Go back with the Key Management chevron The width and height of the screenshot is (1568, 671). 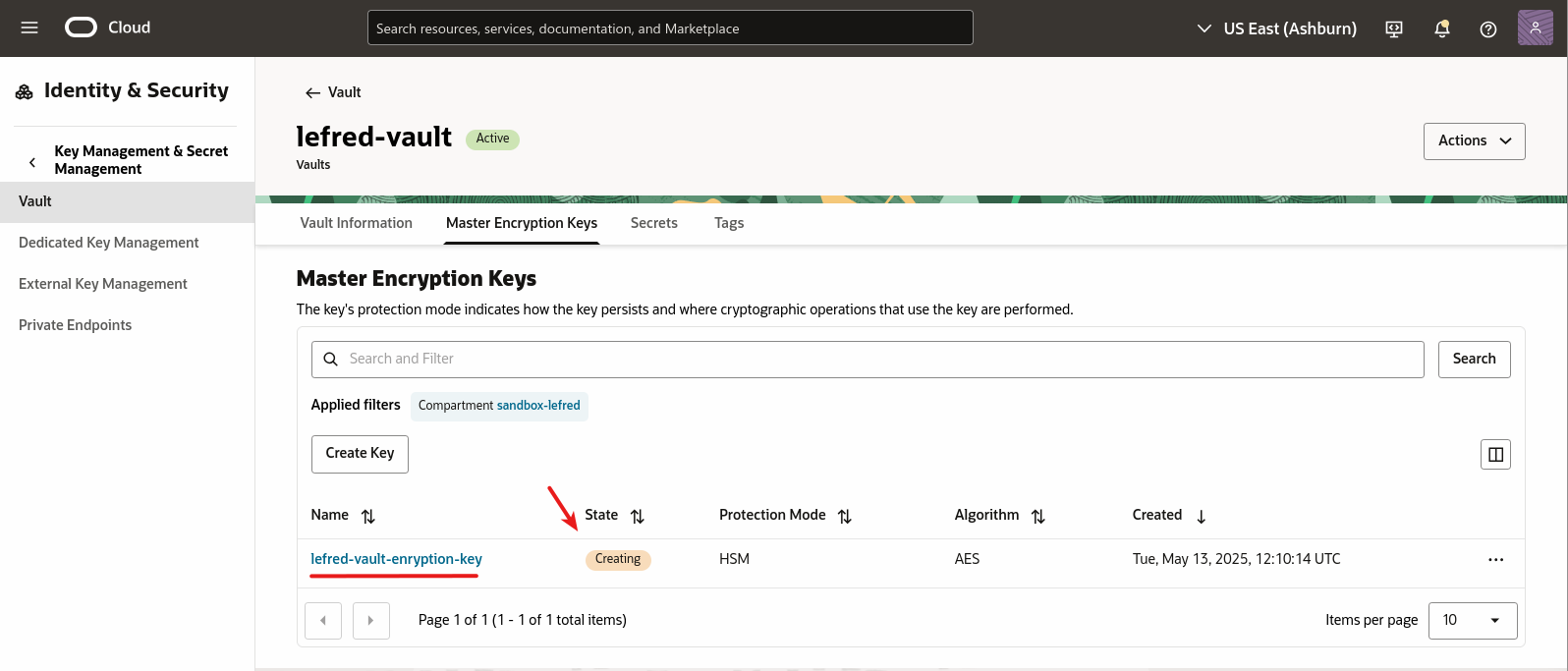click(31, 161)
